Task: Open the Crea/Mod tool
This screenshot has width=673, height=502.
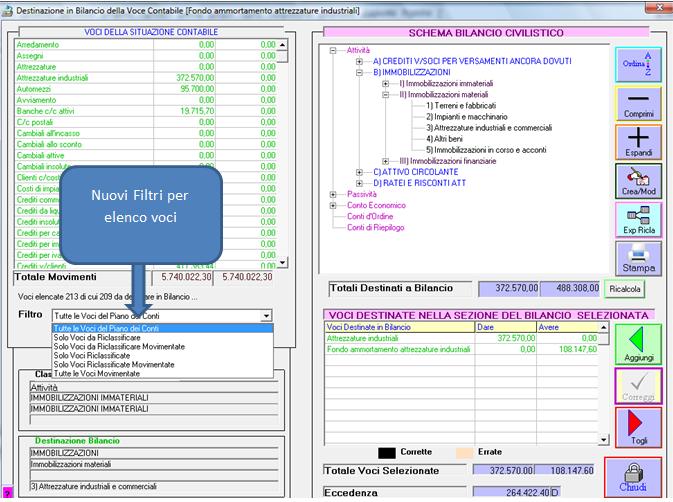Action: 638,181
